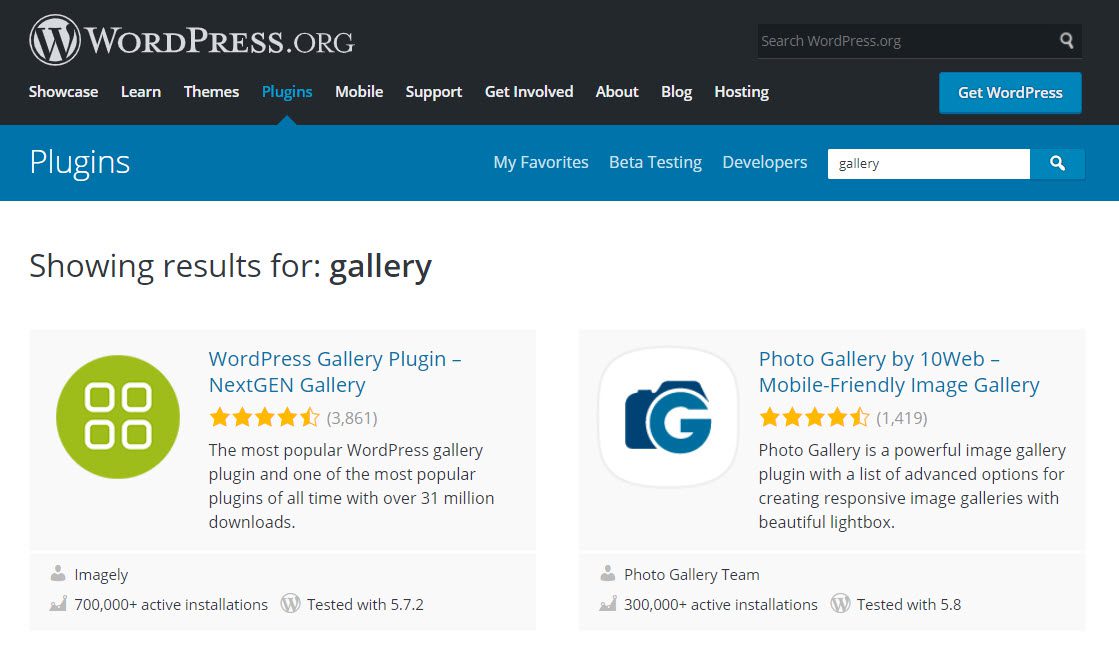Click the magnifier in the Search WordPress.org bar
The height and width of the screenshot is (646, 1119).
1066,40
